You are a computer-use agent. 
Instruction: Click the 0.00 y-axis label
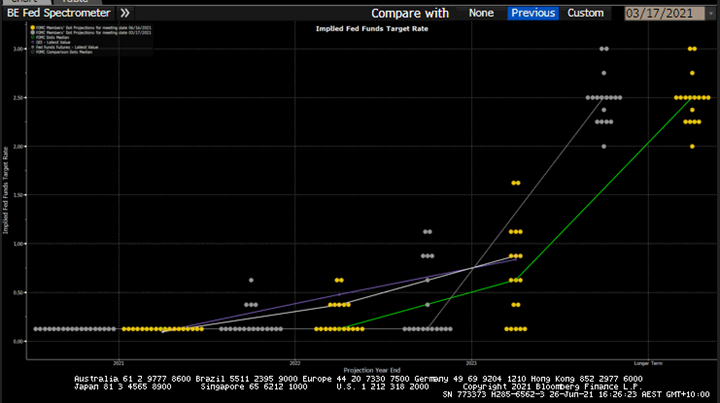[x=17, y=341]
